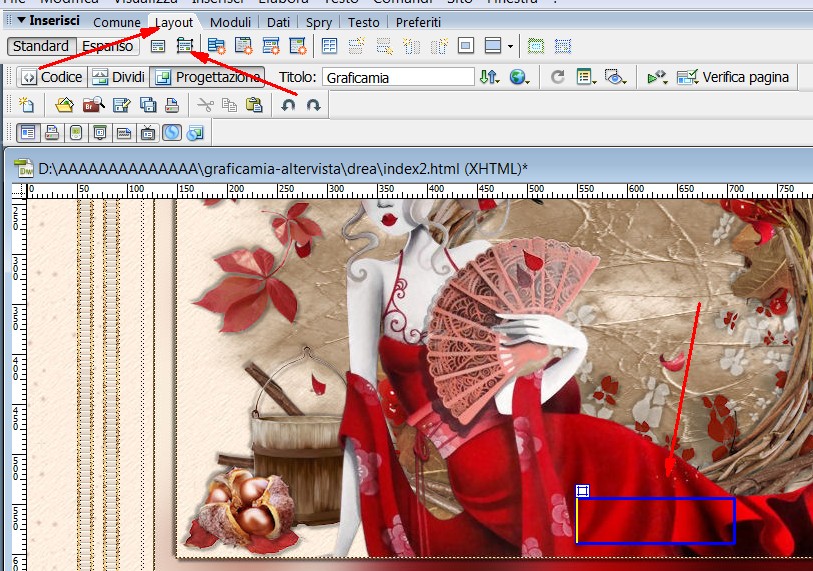Click the Frames layout icon
This screenshot has height=571, width=813.
[493, 46]
